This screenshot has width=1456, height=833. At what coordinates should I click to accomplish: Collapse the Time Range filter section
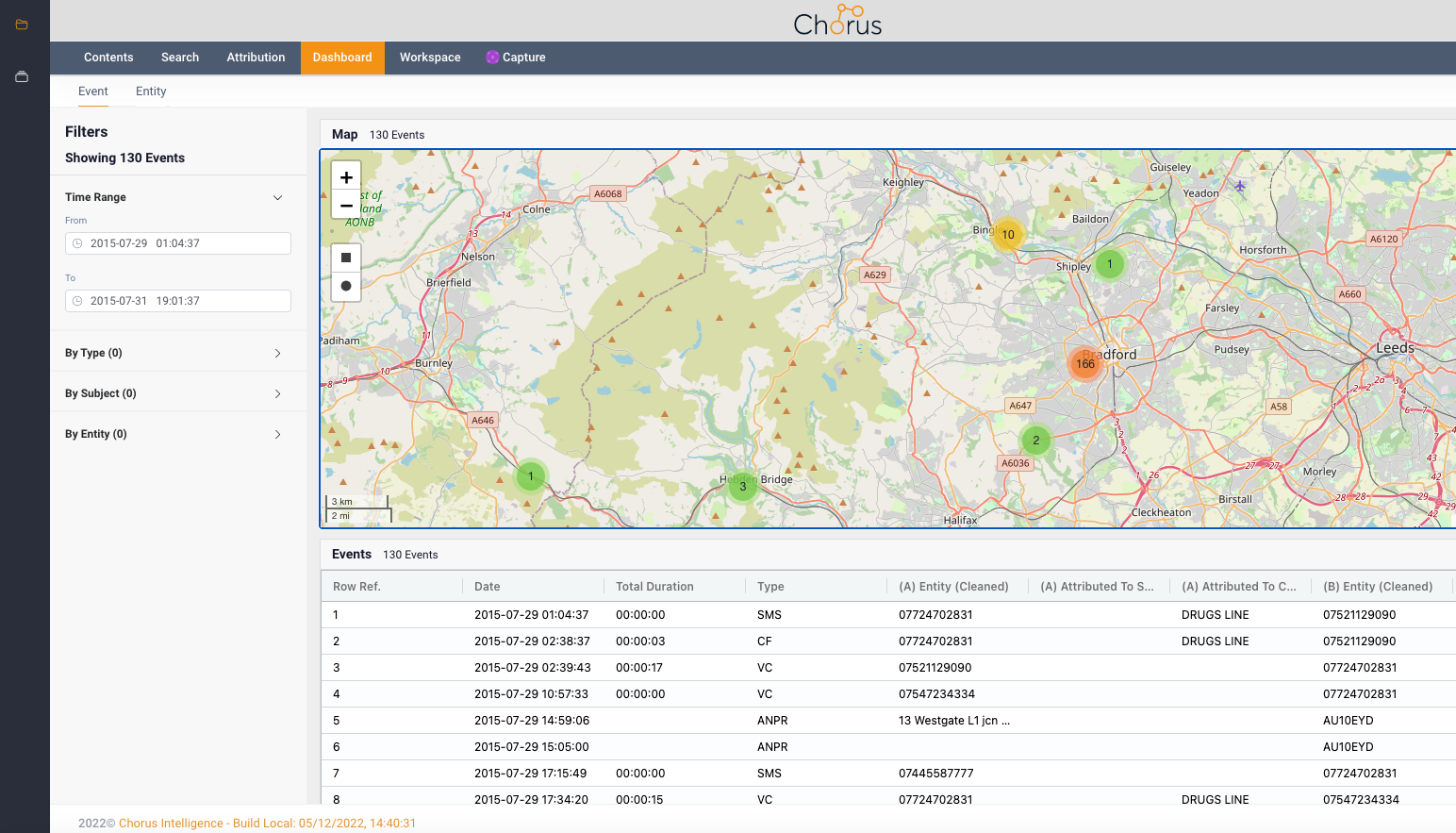click(277, 197)
